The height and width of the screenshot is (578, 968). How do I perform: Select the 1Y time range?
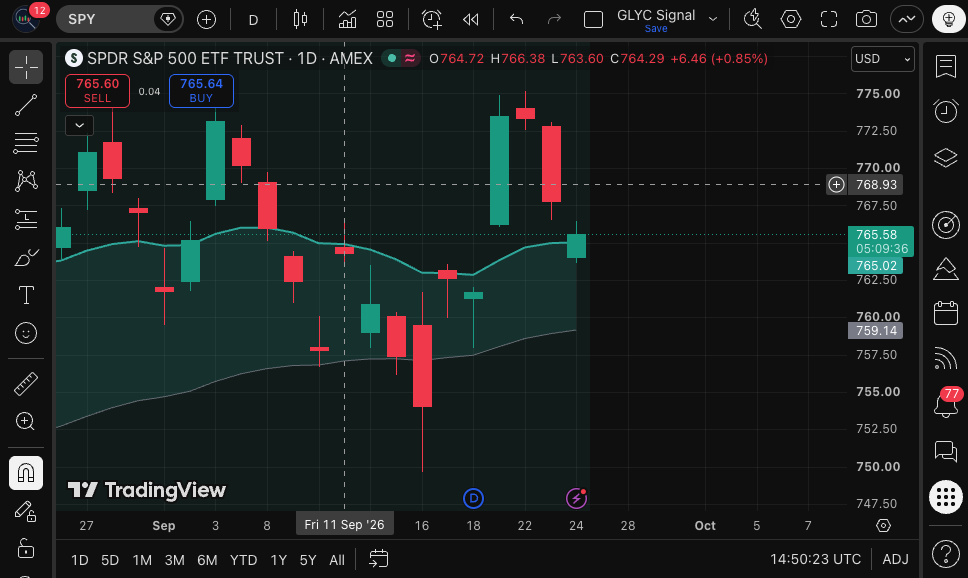pos(278,560)
